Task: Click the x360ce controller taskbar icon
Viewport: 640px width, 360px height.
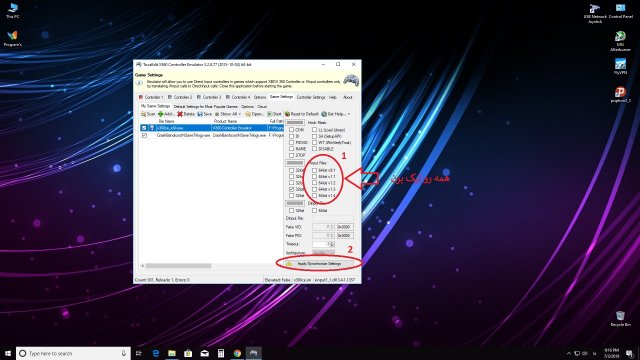Action: tap(253, 353)
